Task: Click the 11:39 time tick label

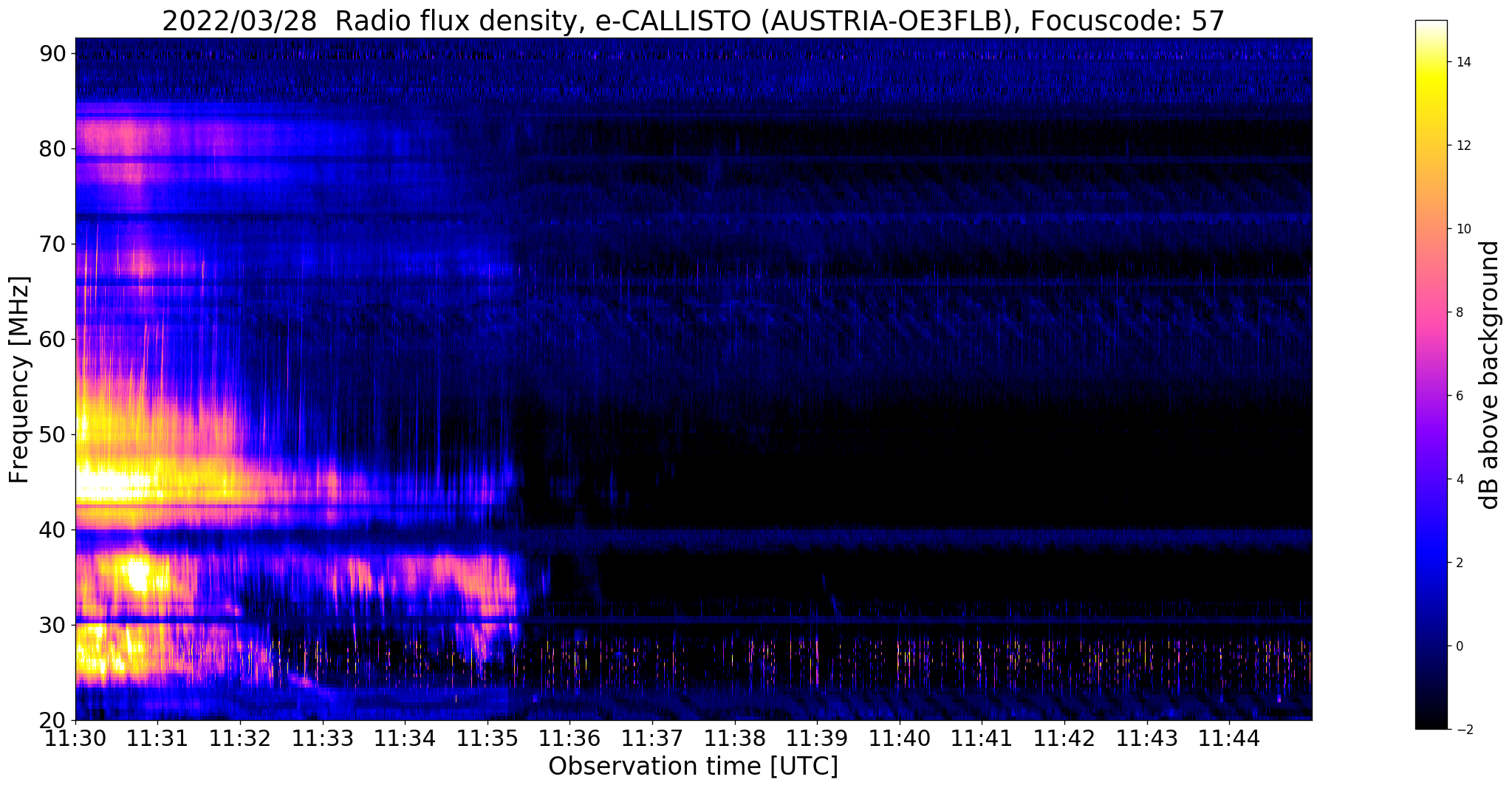Action: coord(817,739)
